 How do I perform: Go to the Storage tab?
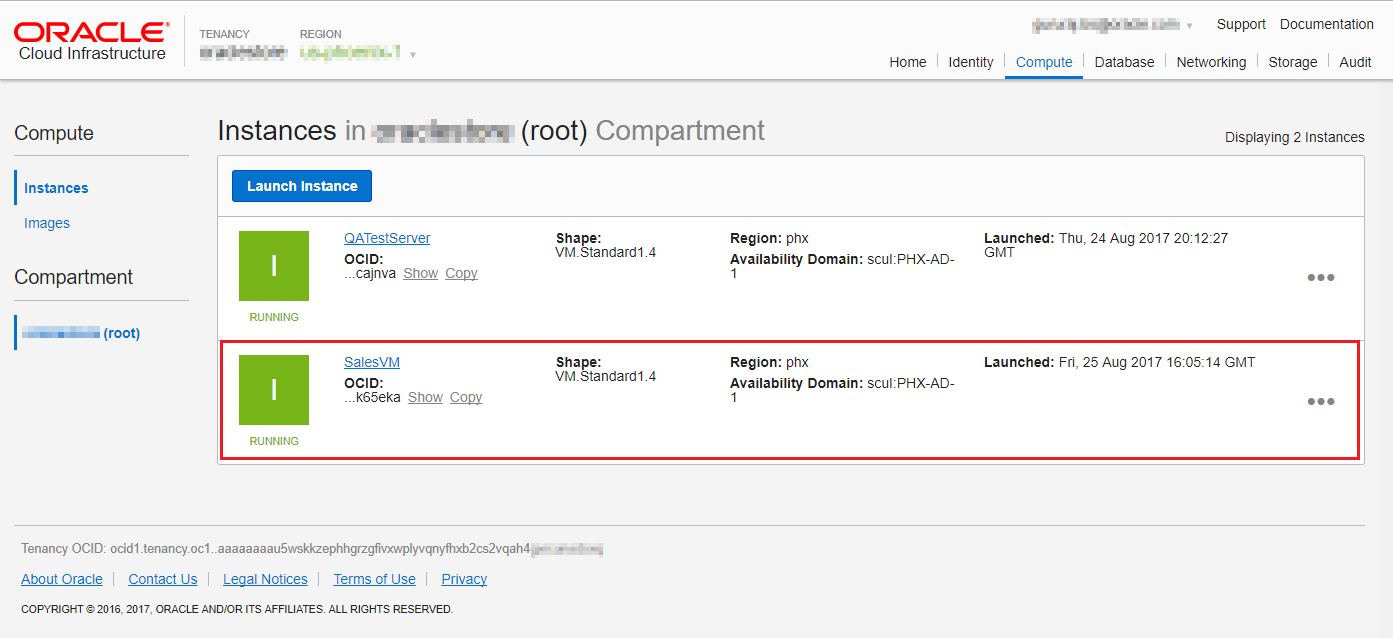[x=1292, y=62]
